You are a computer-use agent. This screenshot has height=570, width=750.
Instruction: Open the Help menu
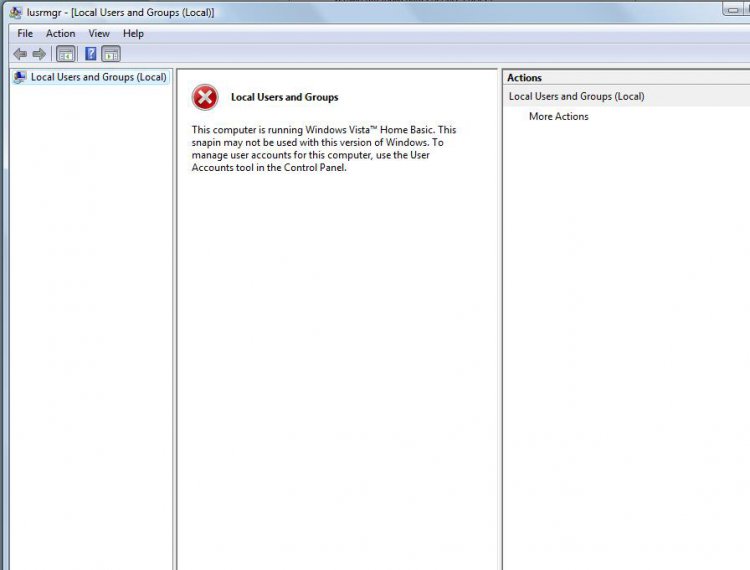tap(133, 33)
